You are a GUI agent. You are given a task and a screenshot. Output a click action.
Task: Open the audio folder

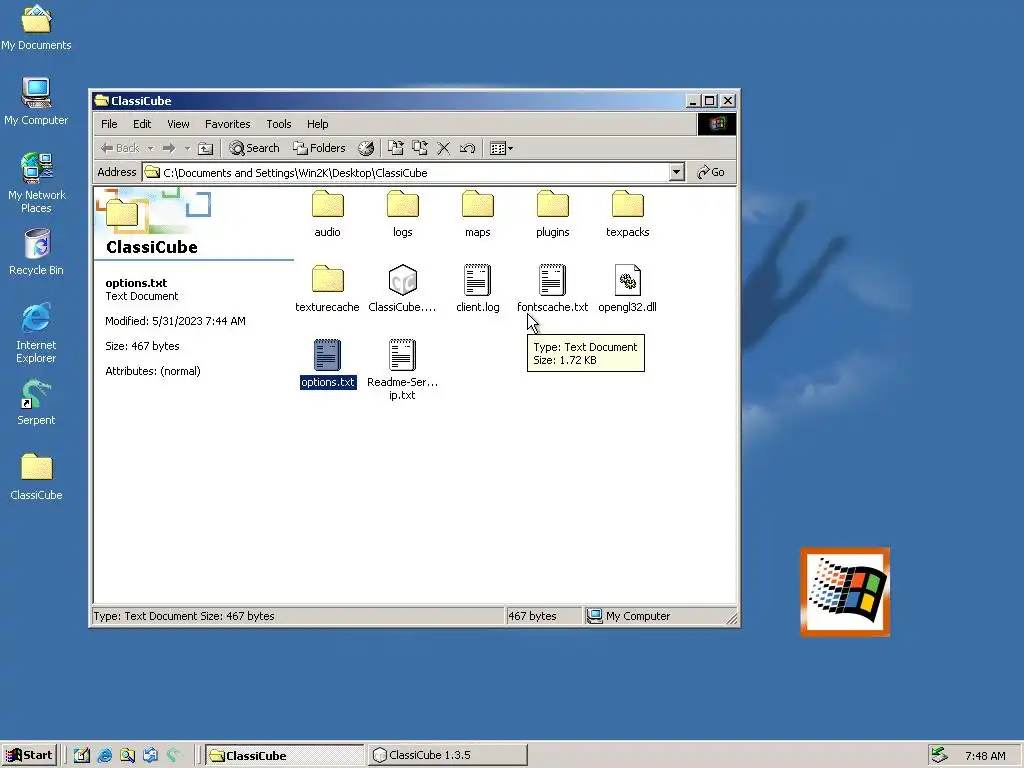(327, 214)
